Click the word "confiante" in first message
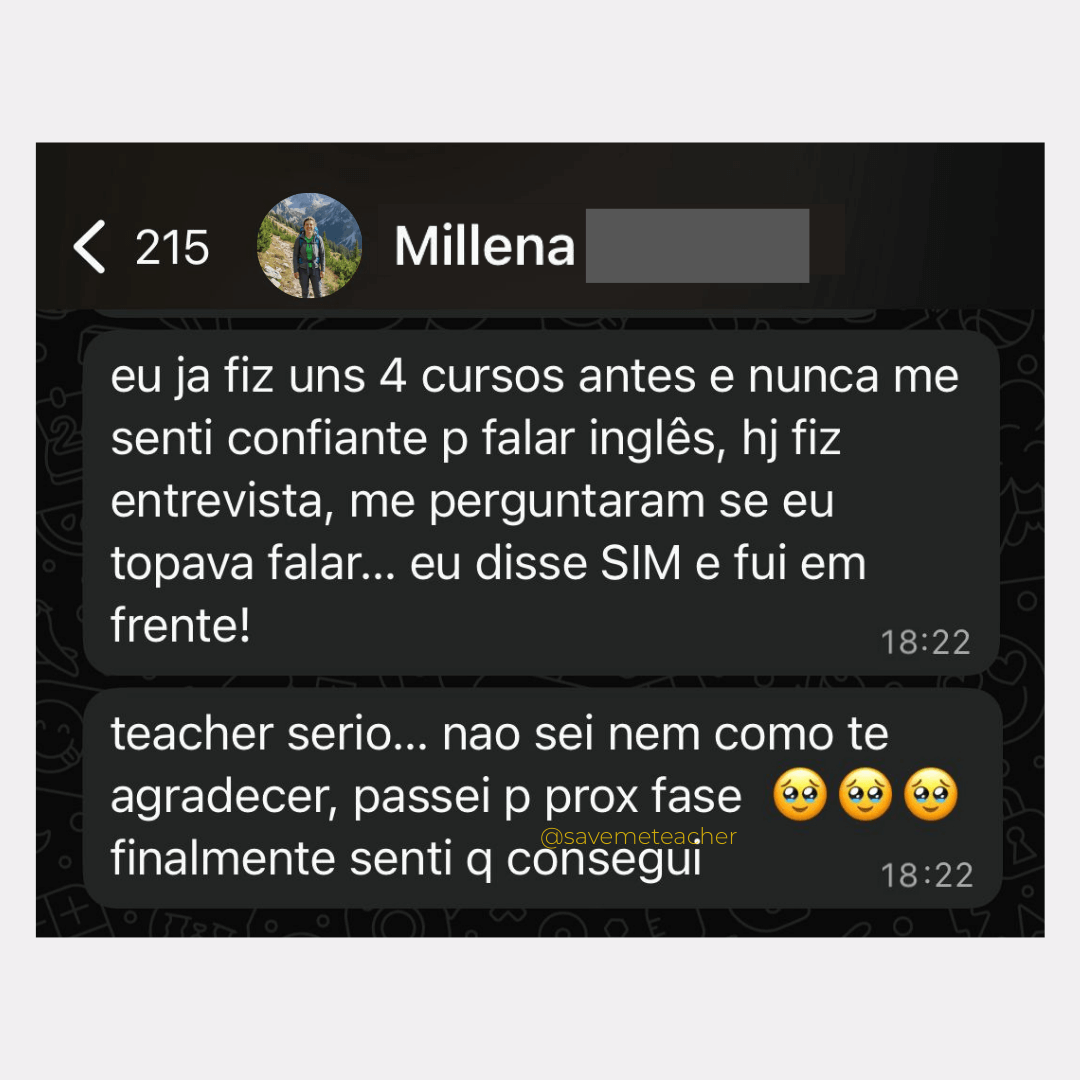 click(x=327, y=439)
